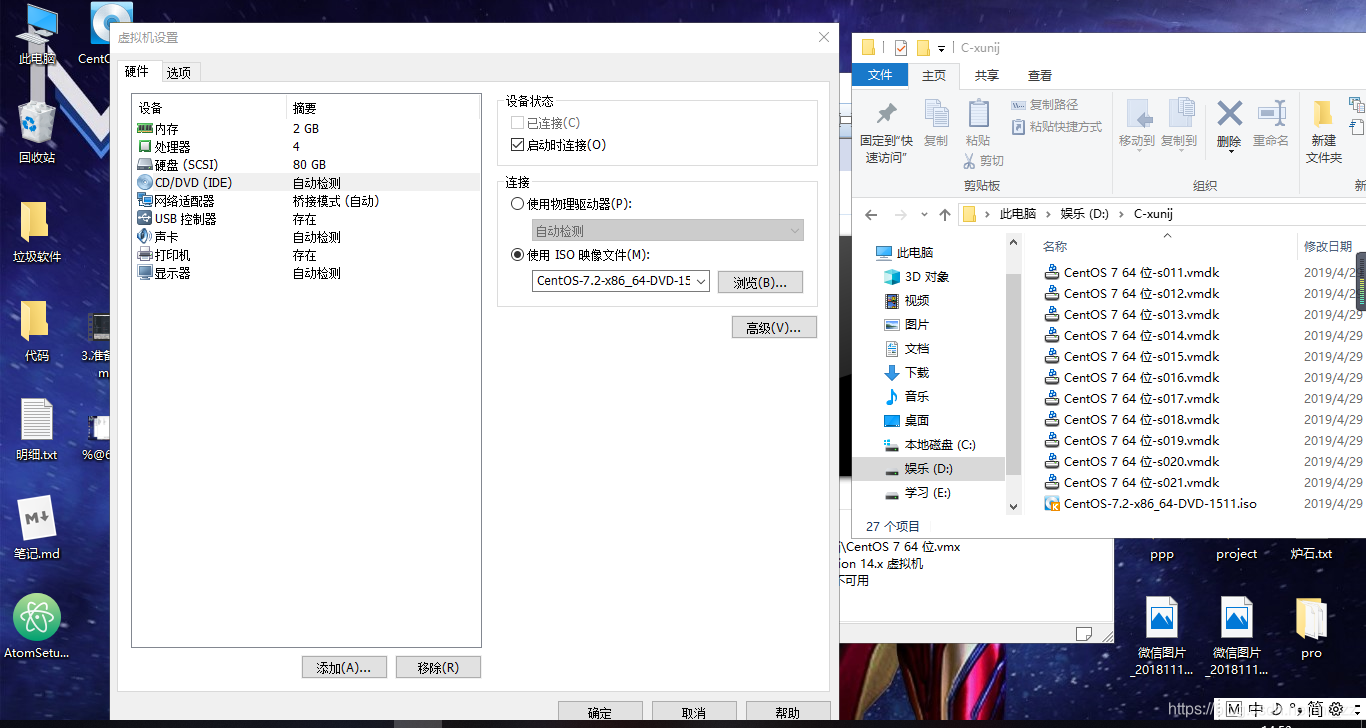Viewport: 1366px width, 728px height.
Task: Toggle 已连接(C) checkbox
Action: [517, 123]
